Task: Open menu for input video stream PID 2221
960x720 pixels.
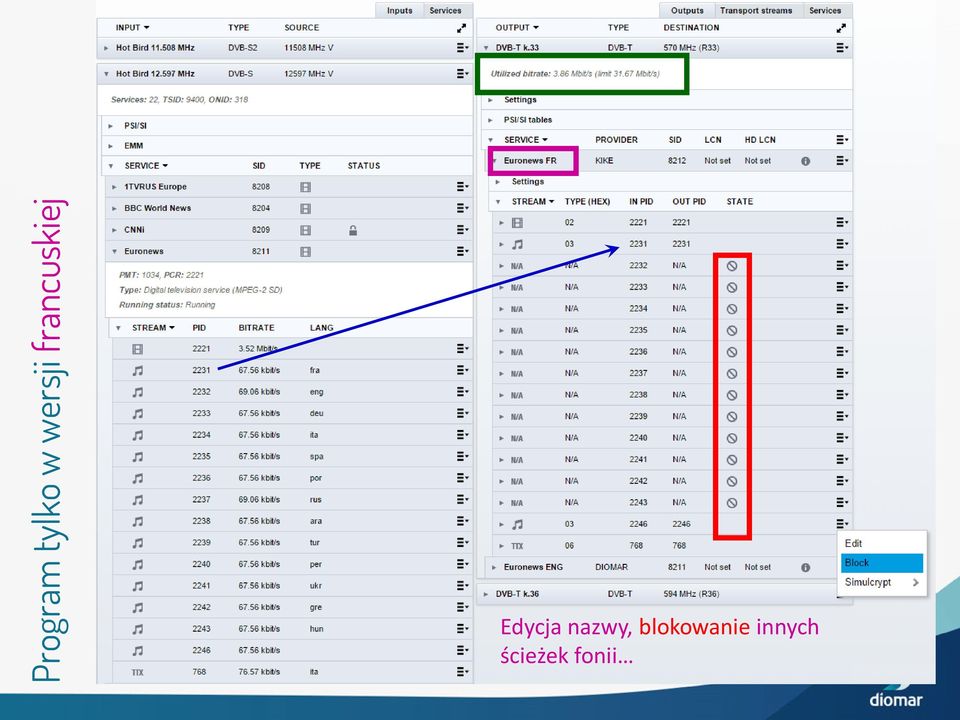Action: (462, 348)
